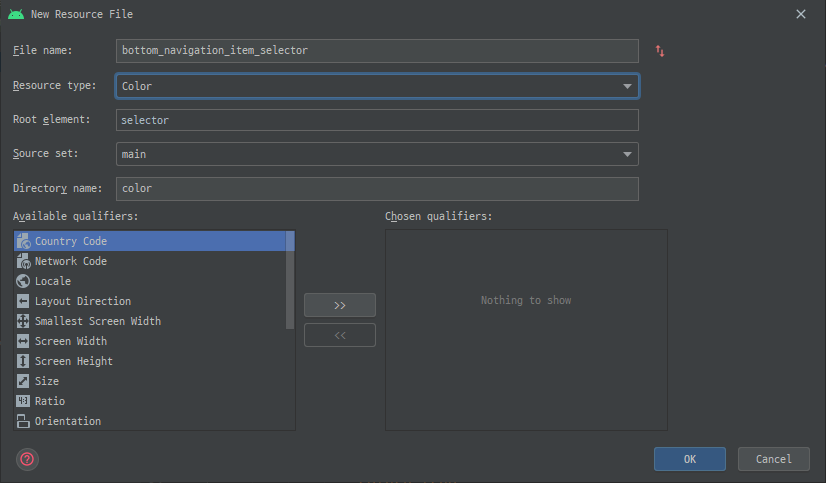Click the Screen Height icon
The height and width of the screenshot is (483, 826).
[23, 361]
